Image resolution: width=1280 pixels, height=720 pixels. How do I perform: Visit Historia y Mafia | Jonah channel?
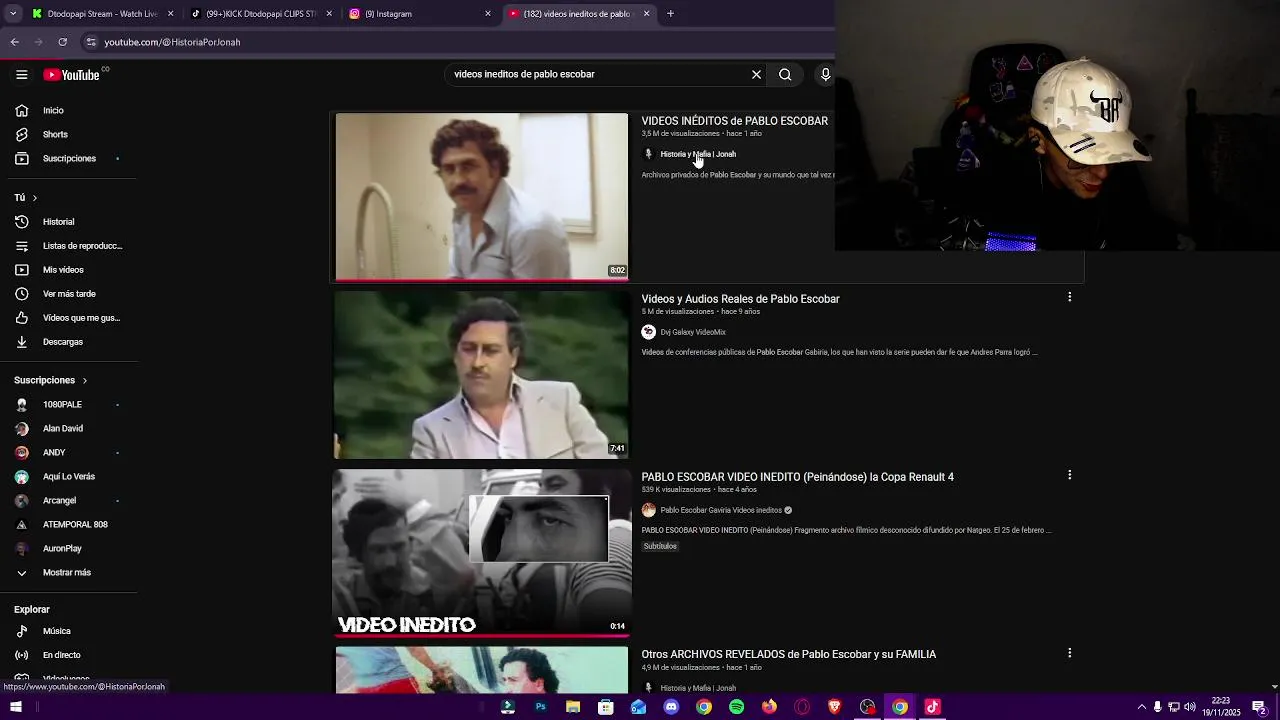[x=698, y=154]
